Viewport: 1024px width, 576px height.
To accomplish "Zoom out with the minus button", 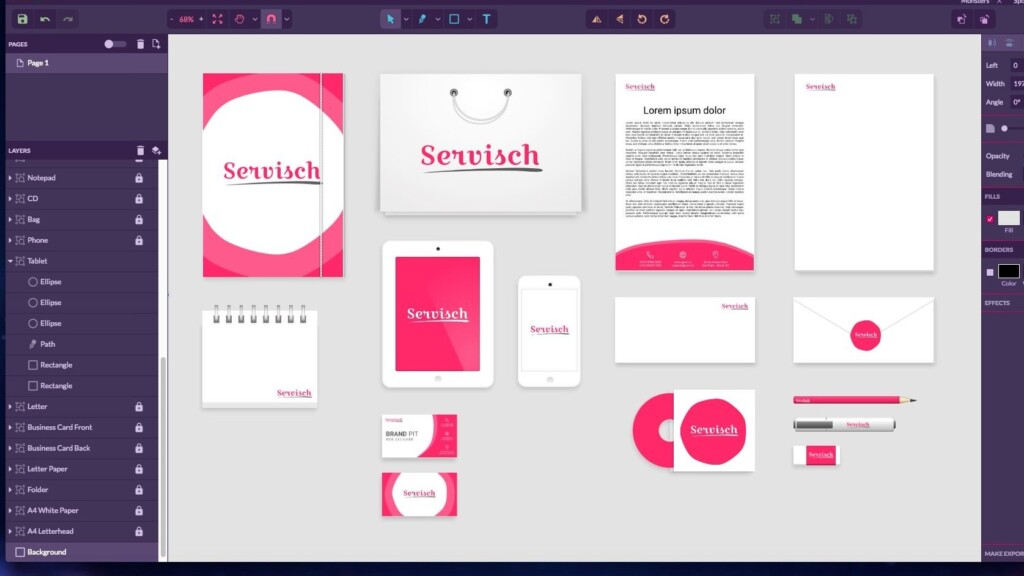I will [172, 19].
